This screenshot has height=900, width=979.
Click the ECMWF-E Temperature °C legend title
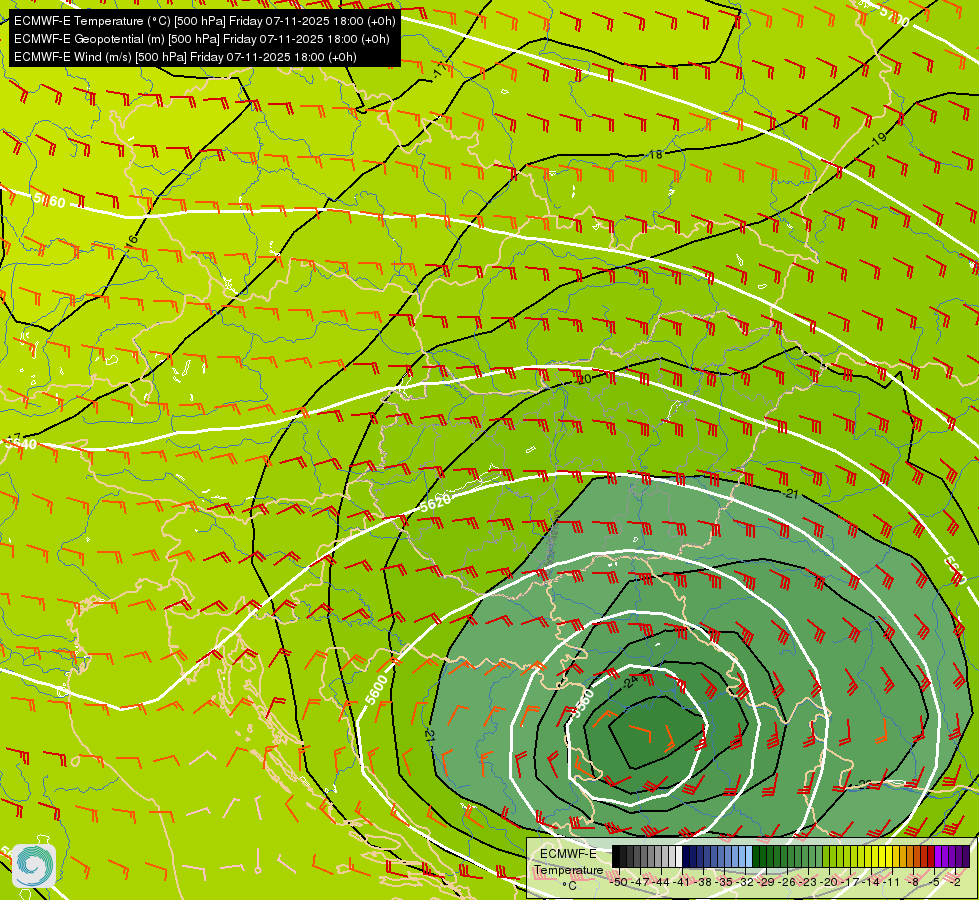pyautogui.click(x=568, y=869)
